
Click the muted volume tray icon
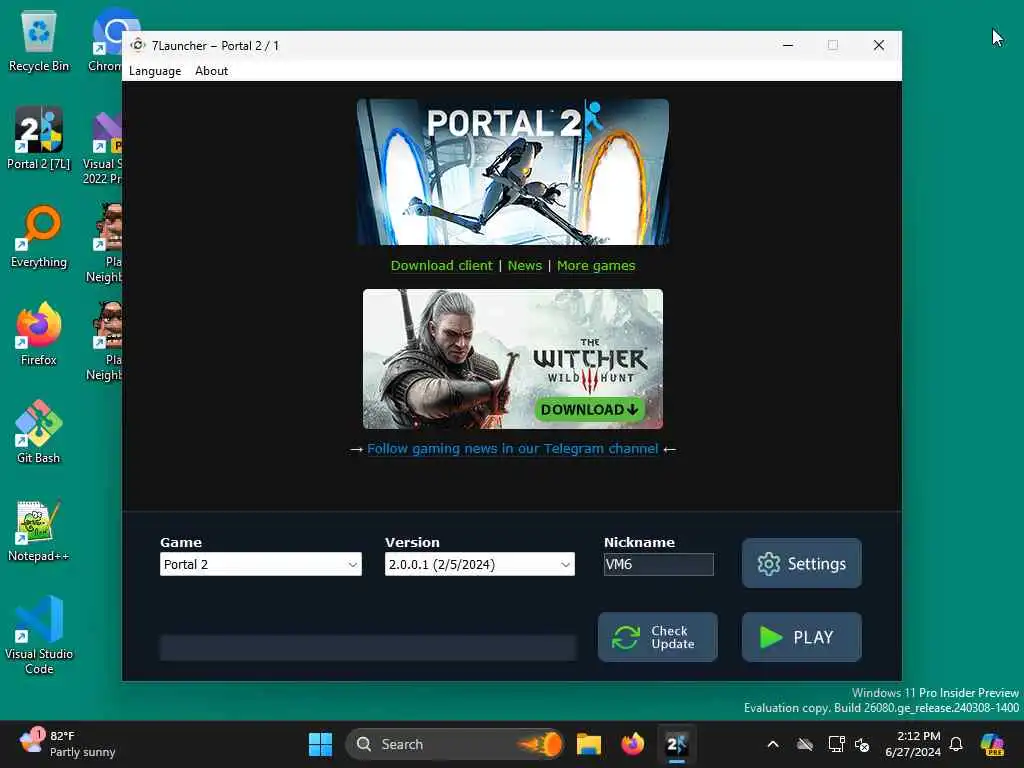click(862, 744)
